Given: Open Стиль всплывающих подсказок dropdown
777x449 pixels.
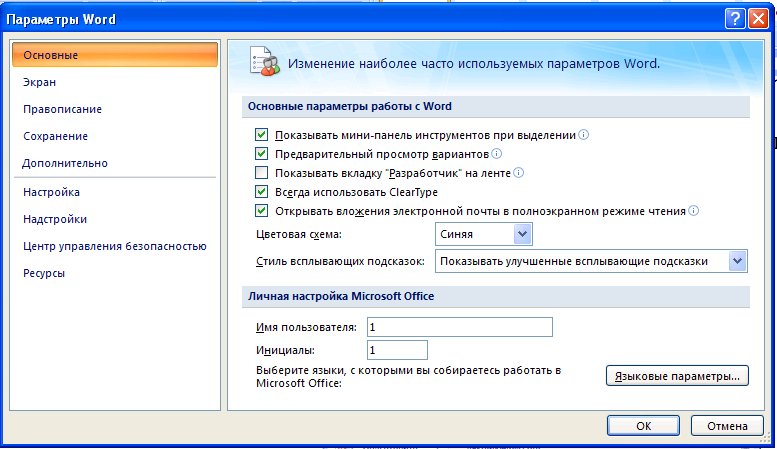Looking at the screenshot, I should 591,261.
